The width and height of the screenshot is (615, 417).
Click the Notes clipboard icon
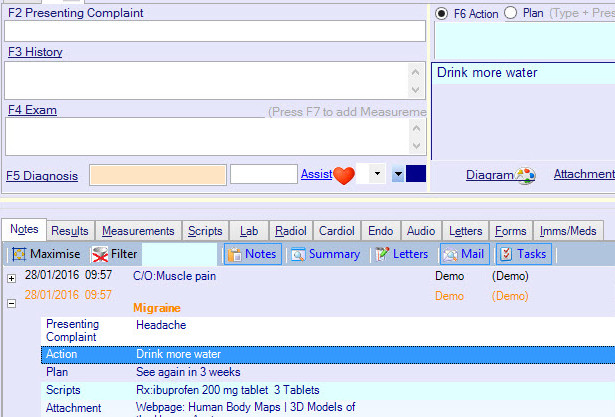click(x=235, y=255)
